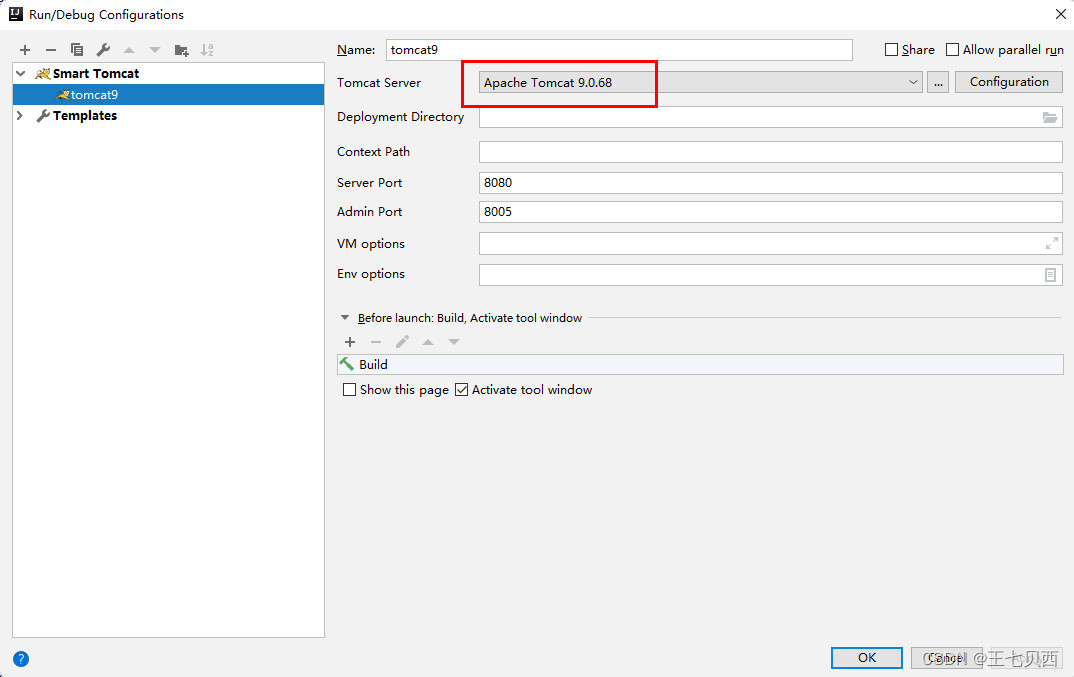
Task: Click the Smart Tomcat label
Action: pos(96,73)
